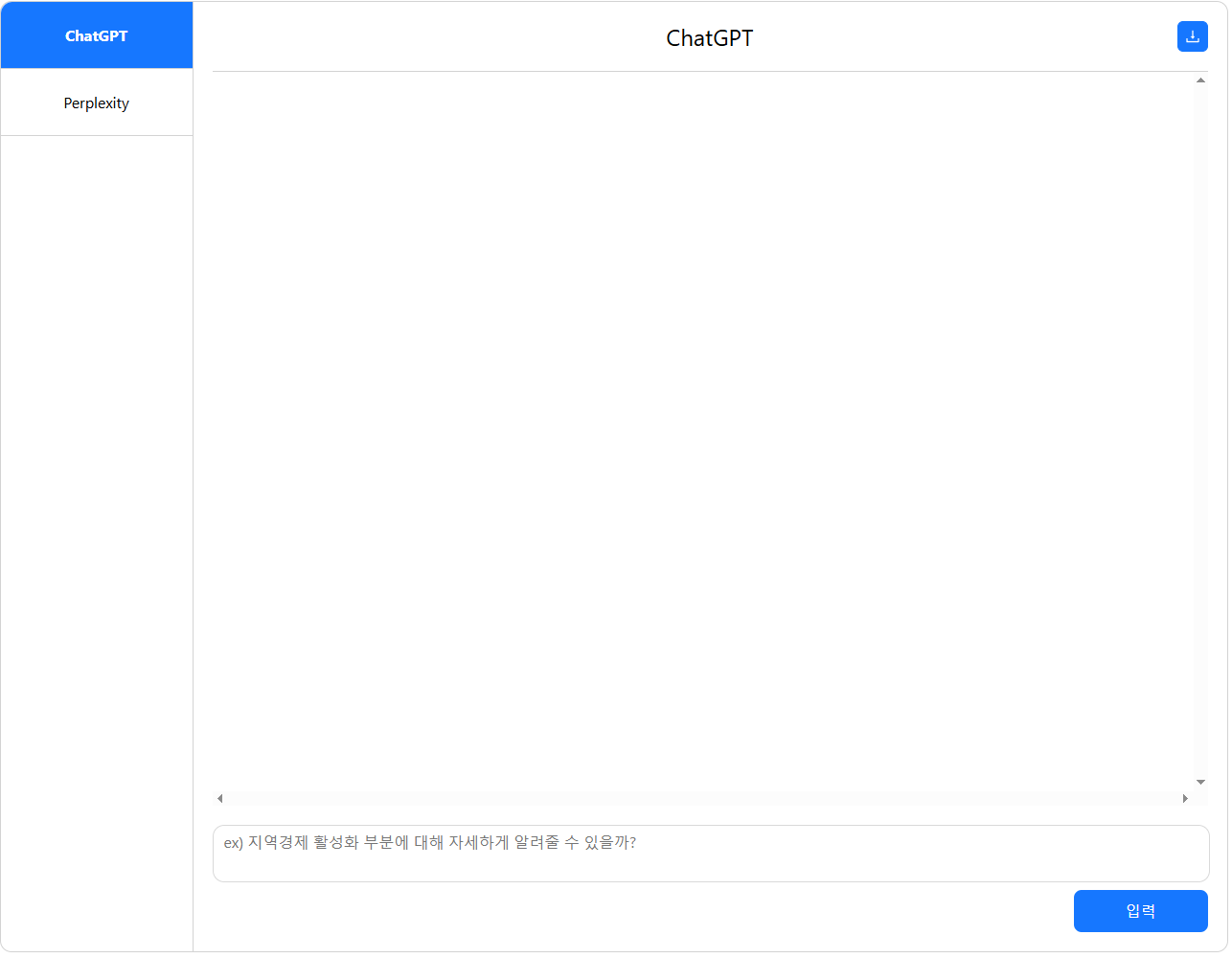Choose Perplexity from the sidebar menu
This screenshot has height=958, width=1232.
coord(96,103)
